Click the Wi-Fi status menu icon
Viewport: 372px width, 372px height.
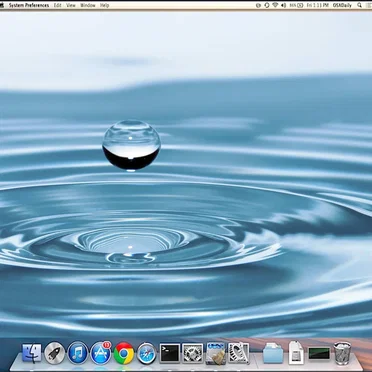pos(275,5)
